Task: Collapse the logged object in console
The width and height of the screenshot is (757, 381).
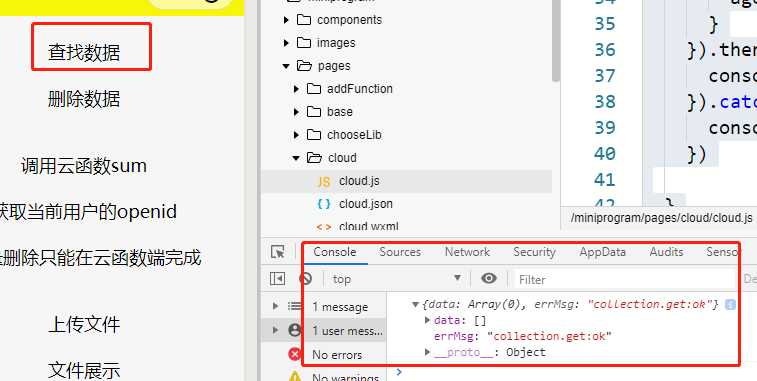Action: [415, 305]
